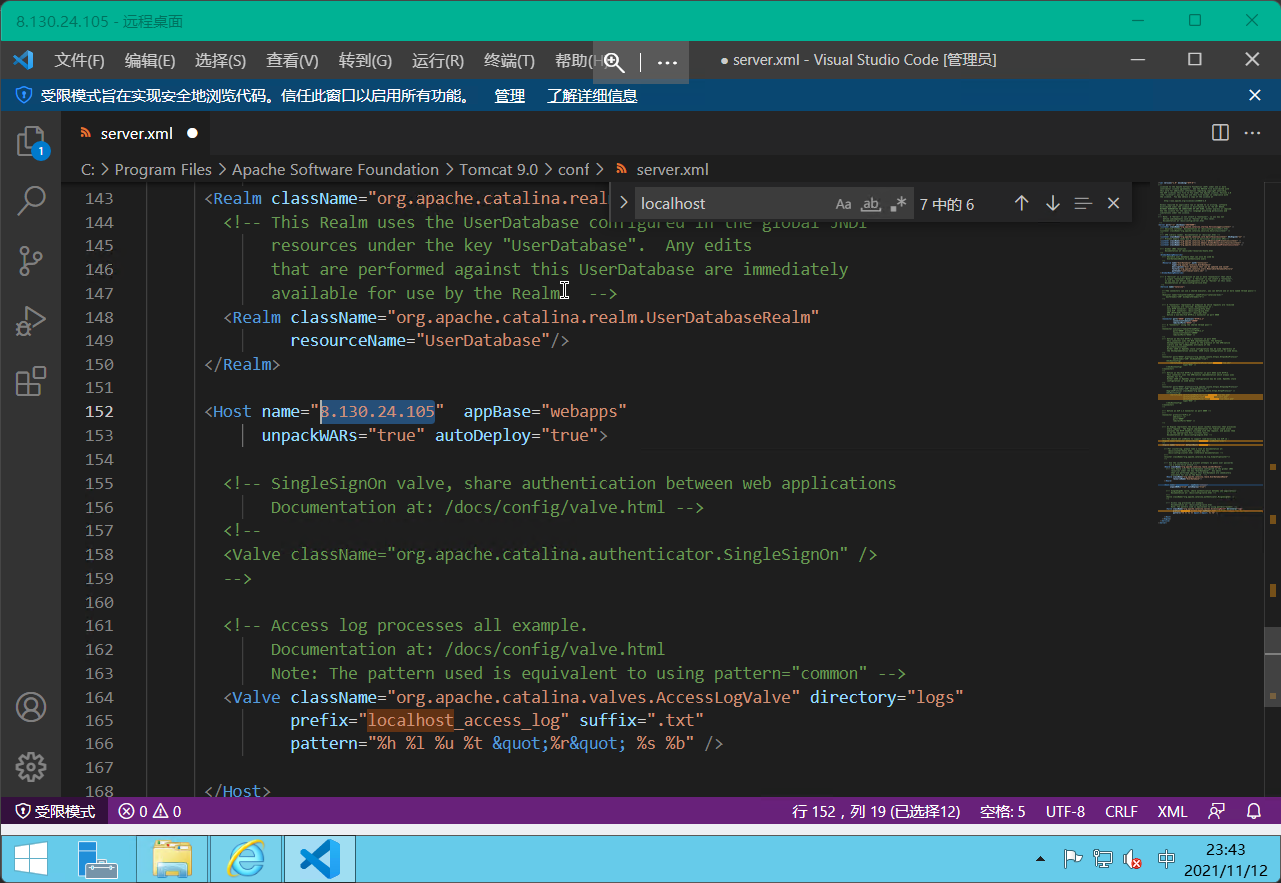Open 编辑(E) menu

click(x=150, y=61)
